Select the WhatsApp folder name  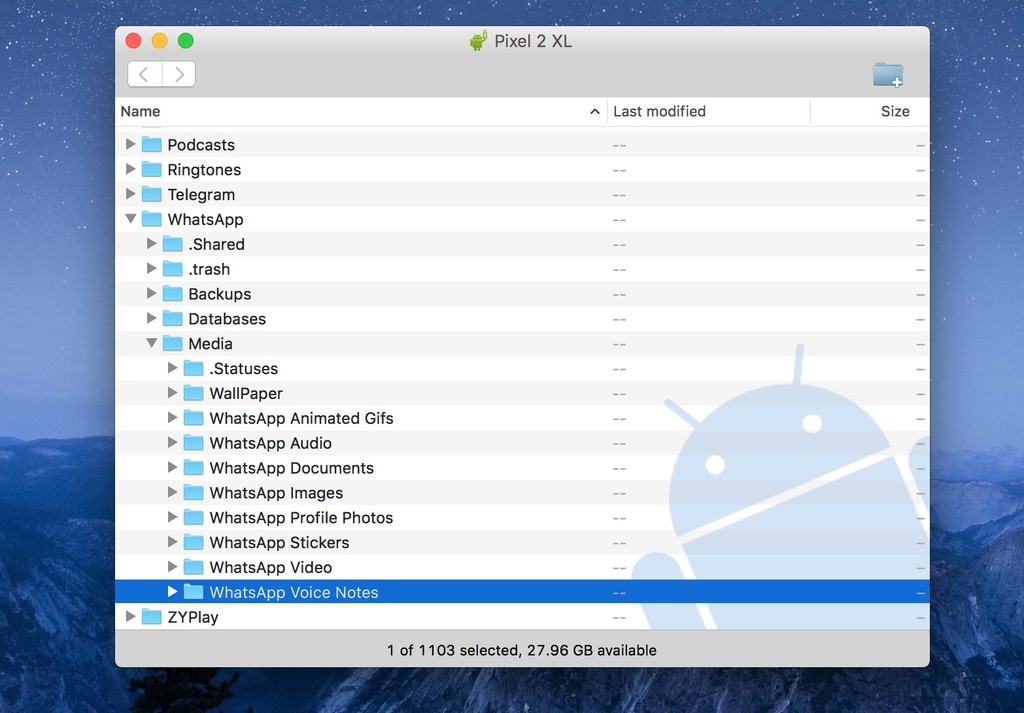206,219
